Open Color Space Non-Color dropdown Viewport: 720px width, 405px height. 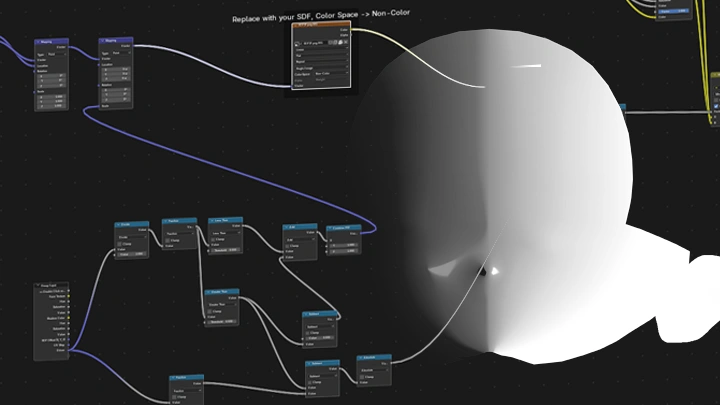[x=332, y=73]
